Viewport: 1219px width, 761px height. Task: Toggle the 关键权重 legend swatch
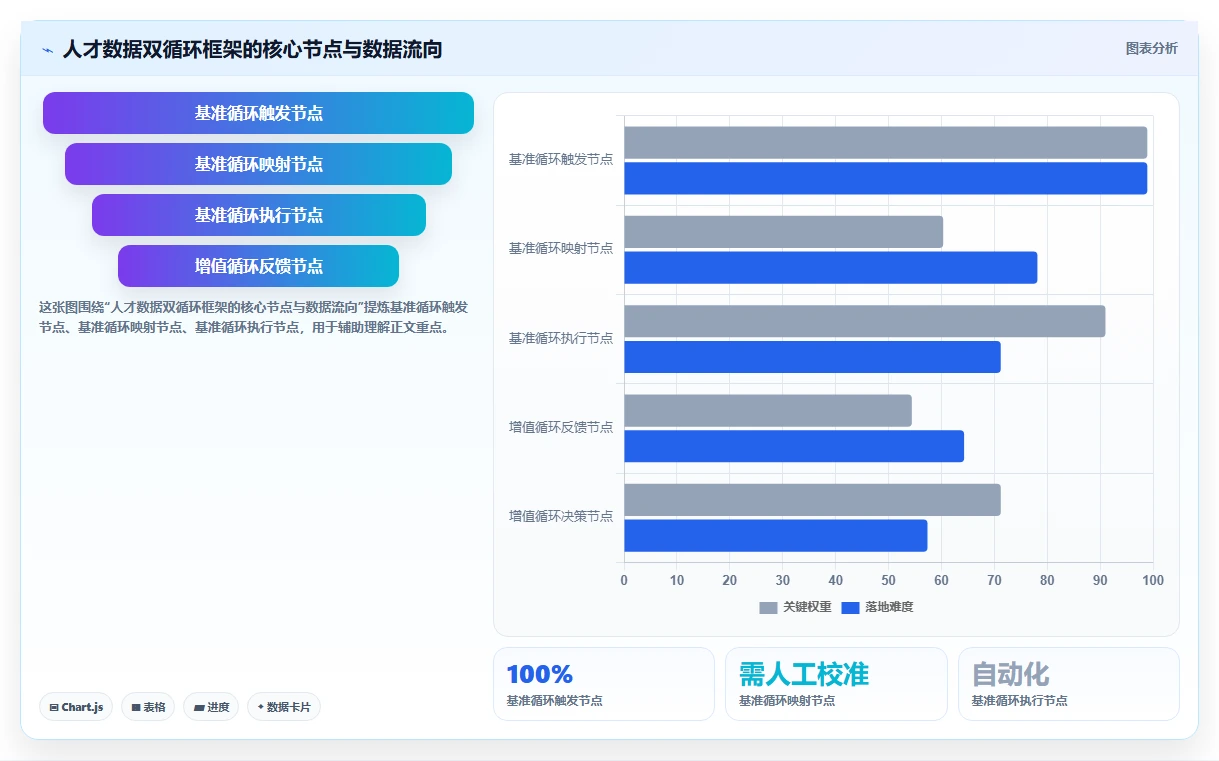768,607
